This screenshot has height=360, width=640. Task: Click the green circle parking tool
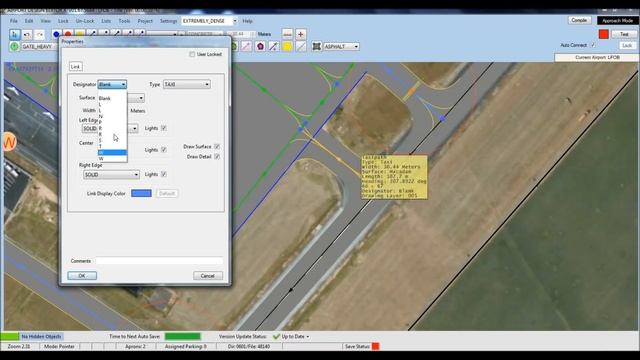coord(14,47)
